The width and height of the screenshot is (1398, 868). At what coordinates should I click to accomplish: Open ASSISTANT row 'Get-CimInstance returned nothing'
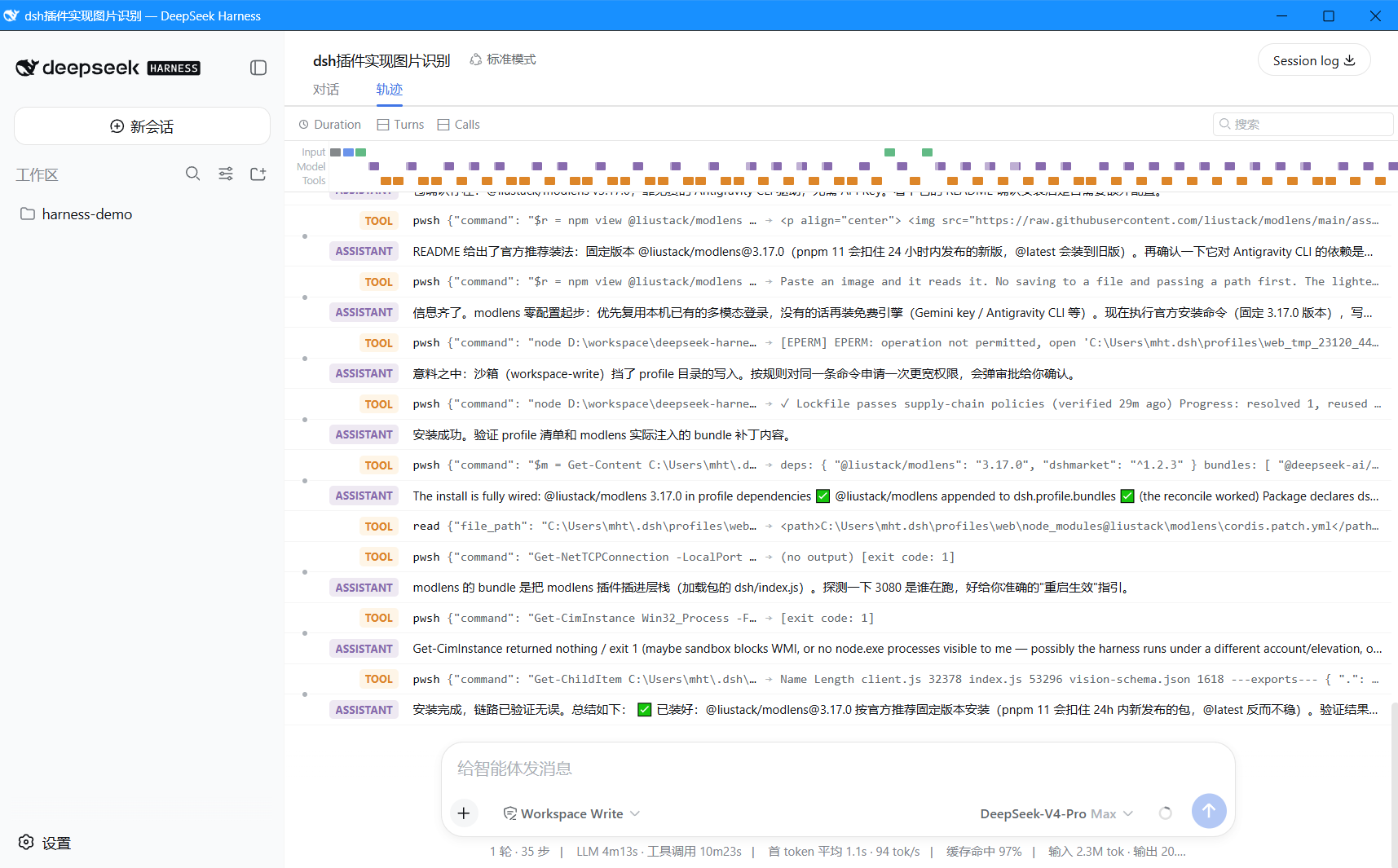point(837,649)
